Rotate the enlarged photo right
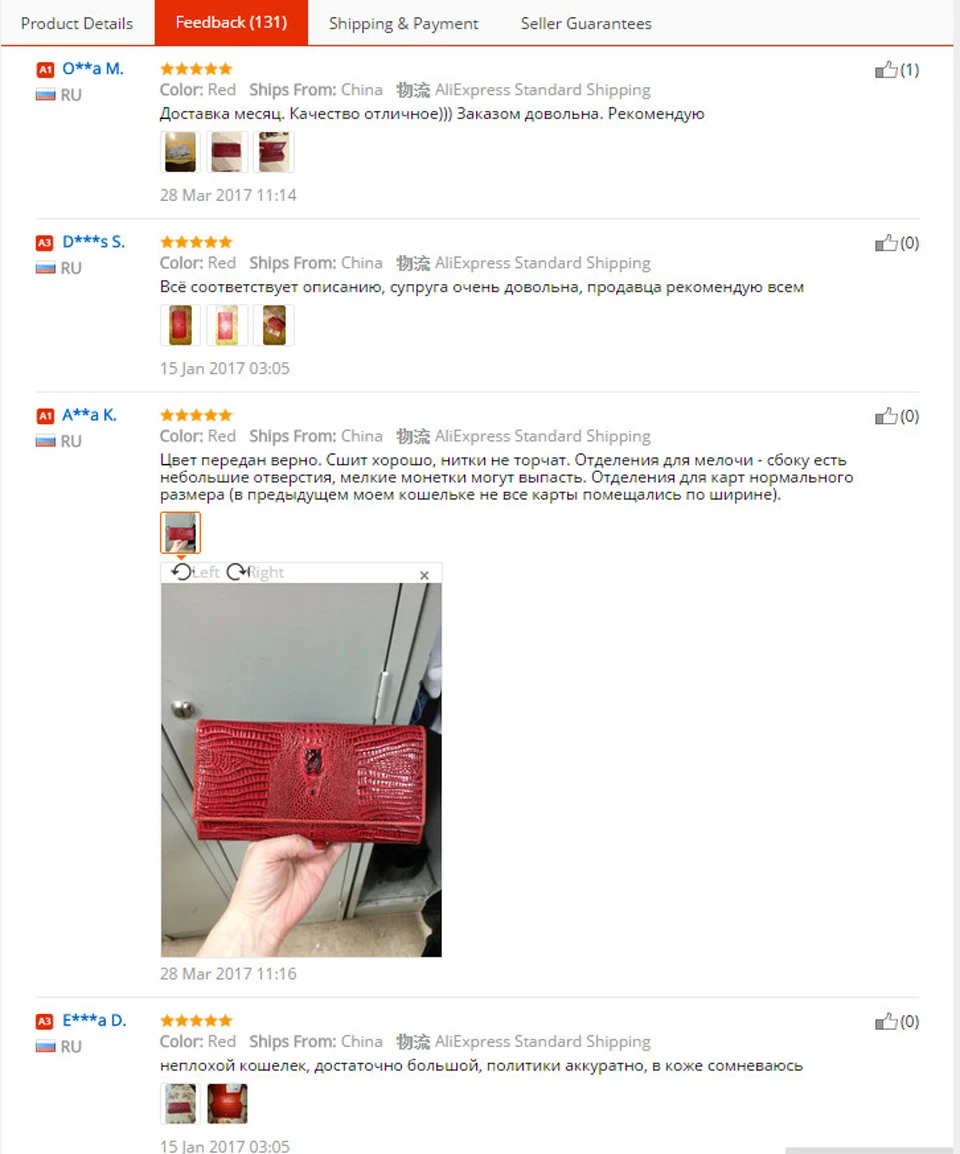Viewport: 960px width, 1154px height. [x=255, y=572]
